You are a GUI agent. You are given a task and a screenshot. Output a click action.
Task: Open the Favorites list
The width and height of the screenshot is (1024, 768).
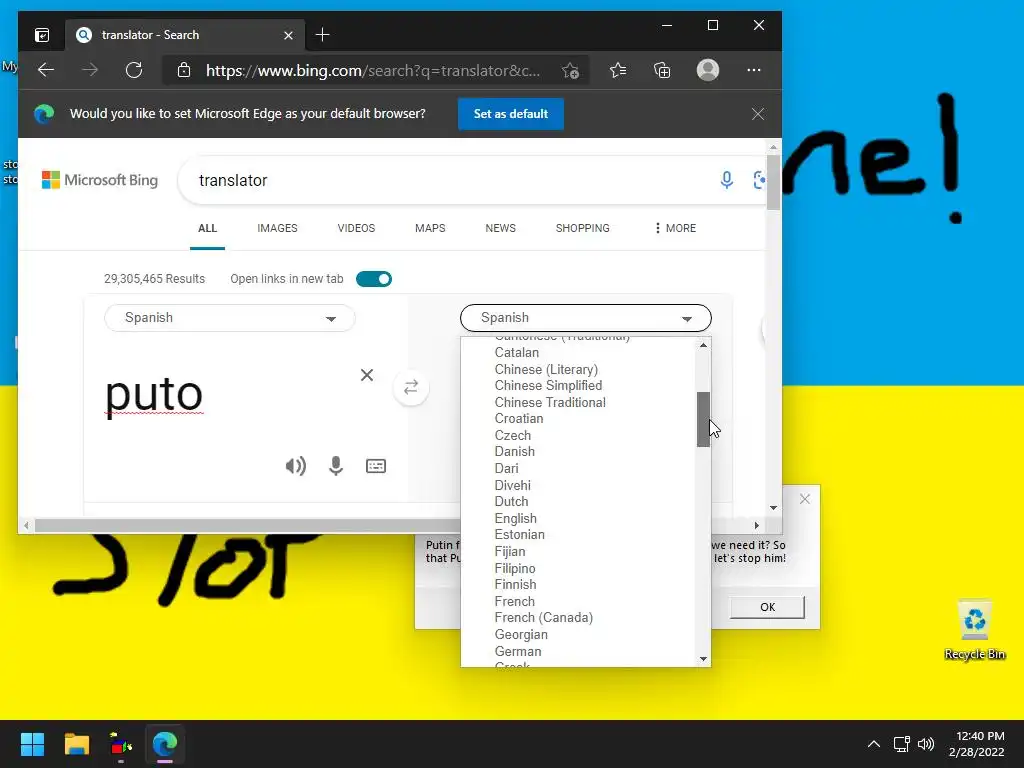(618, 70)
